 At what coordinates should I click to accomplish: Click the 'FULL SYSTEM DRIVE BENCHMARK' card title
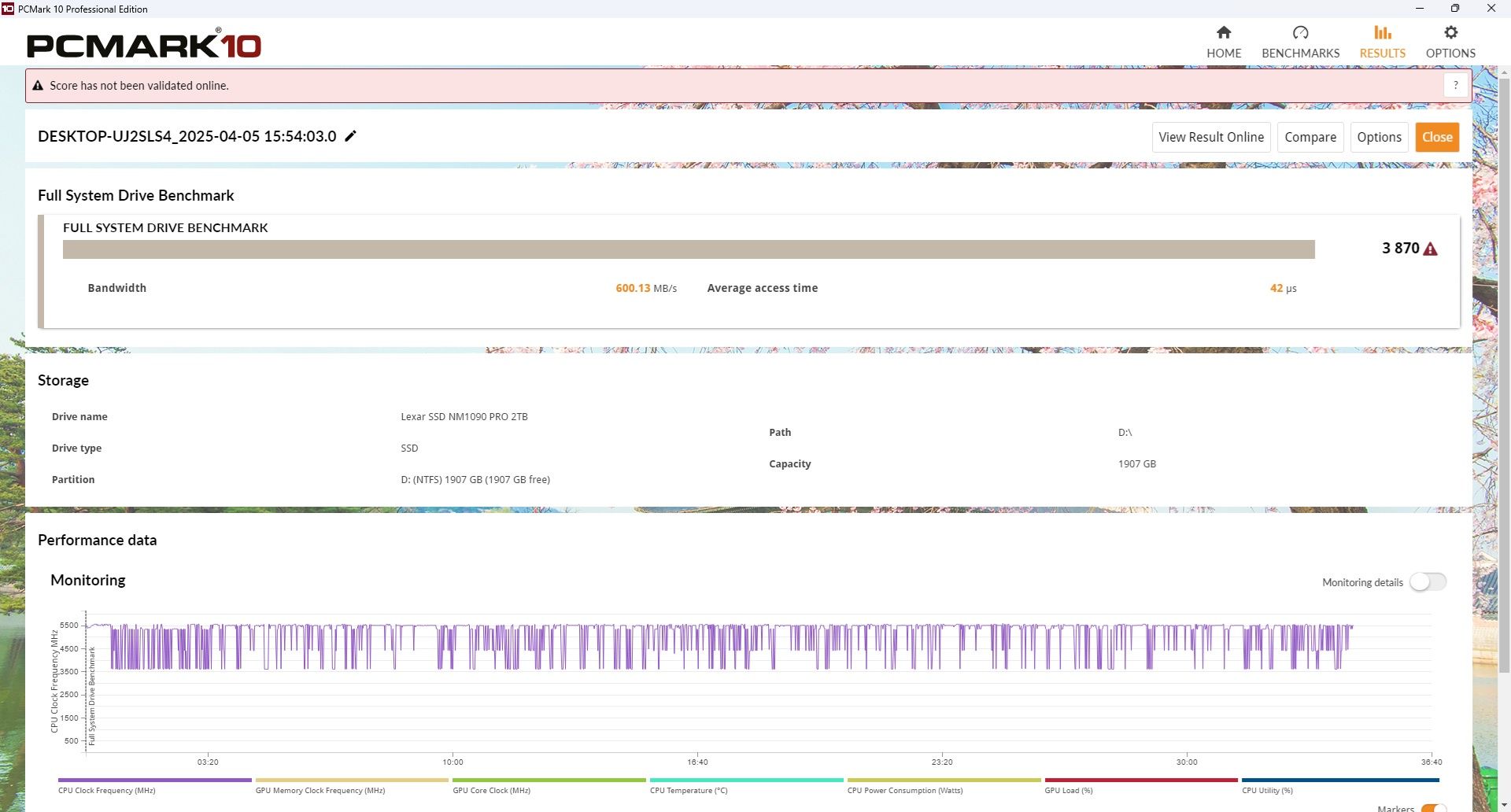(x=165, y=227)
